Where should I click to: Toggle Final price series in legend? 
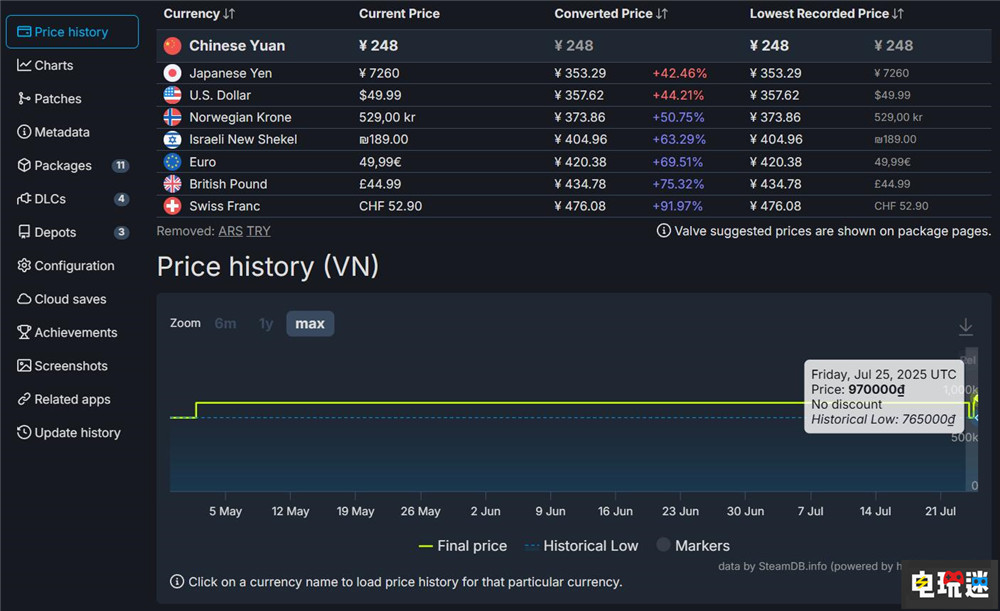pos(462,546)
